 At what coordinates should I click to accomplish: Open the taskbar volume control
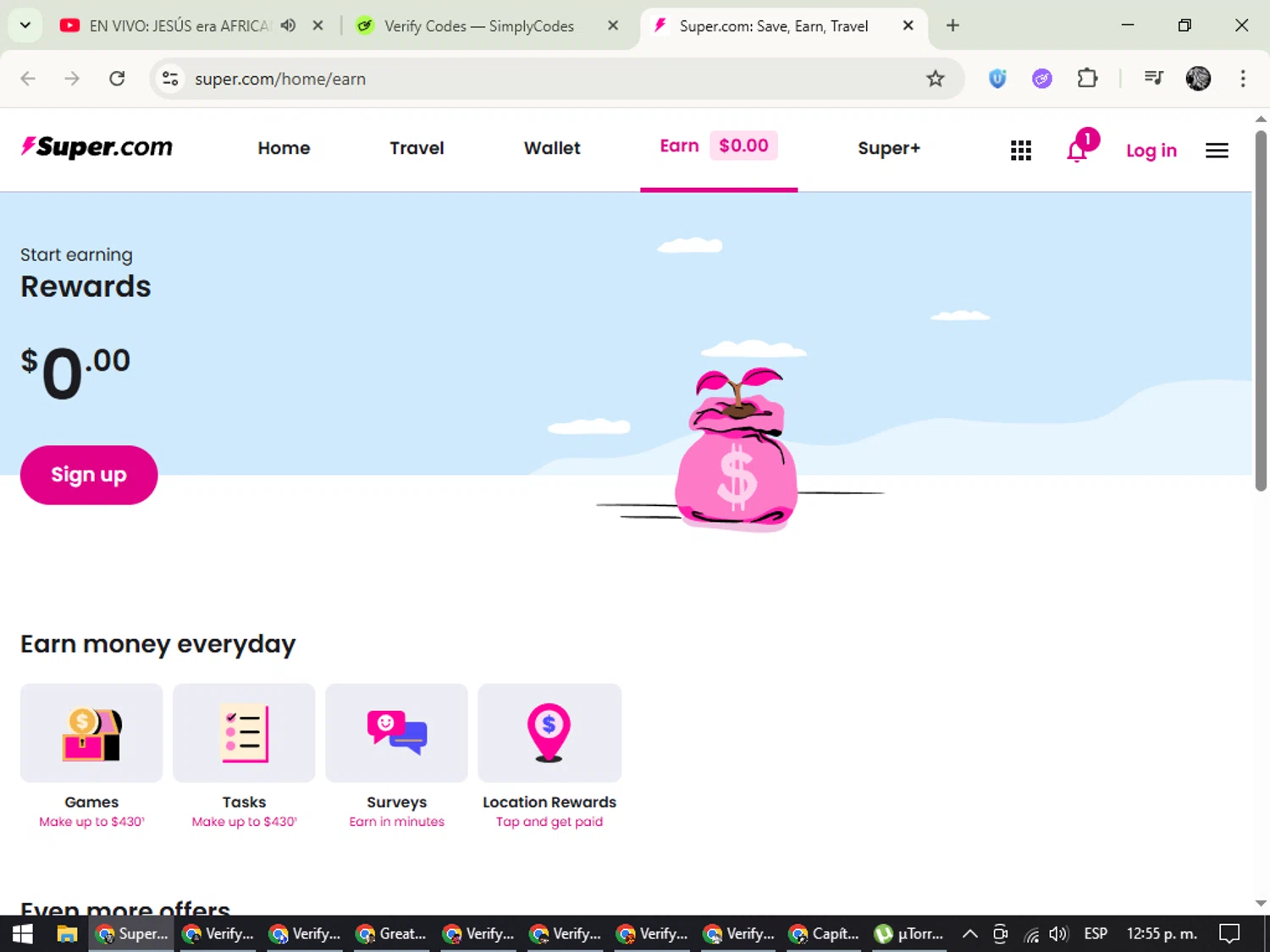(x=1058, y=933)
